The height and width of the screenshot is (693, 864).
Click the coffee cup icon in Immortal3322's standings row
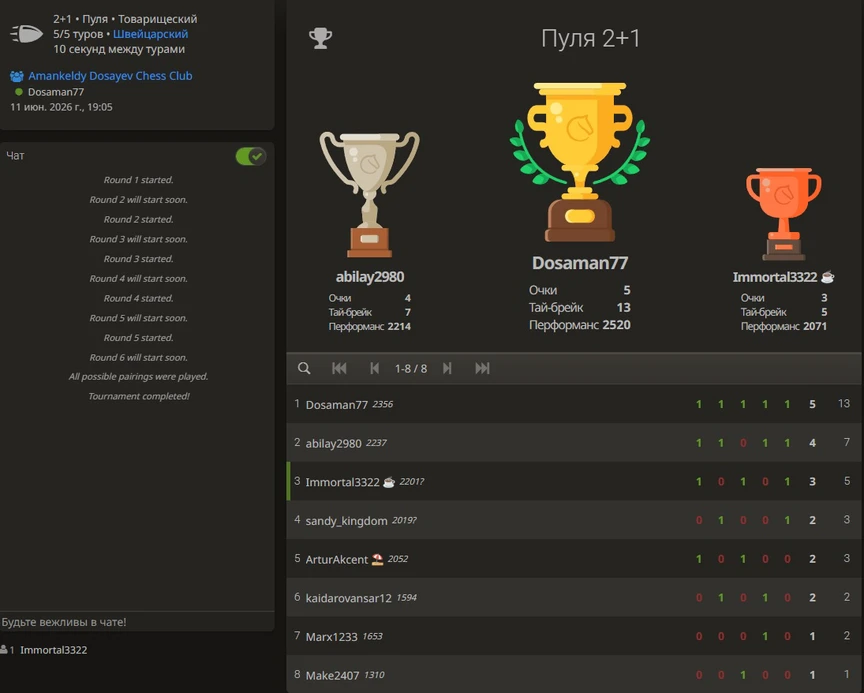[389, 482]
